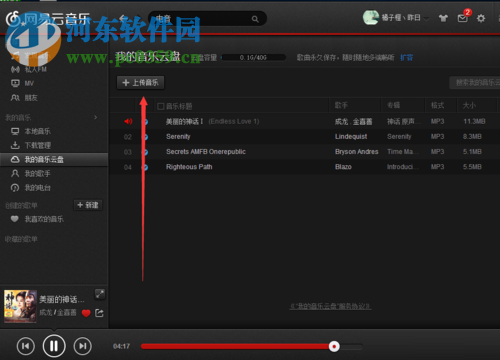The image size is (500, 360).
Task: Click the NetEase Cloud Music logo
Action: pos(48,19)
